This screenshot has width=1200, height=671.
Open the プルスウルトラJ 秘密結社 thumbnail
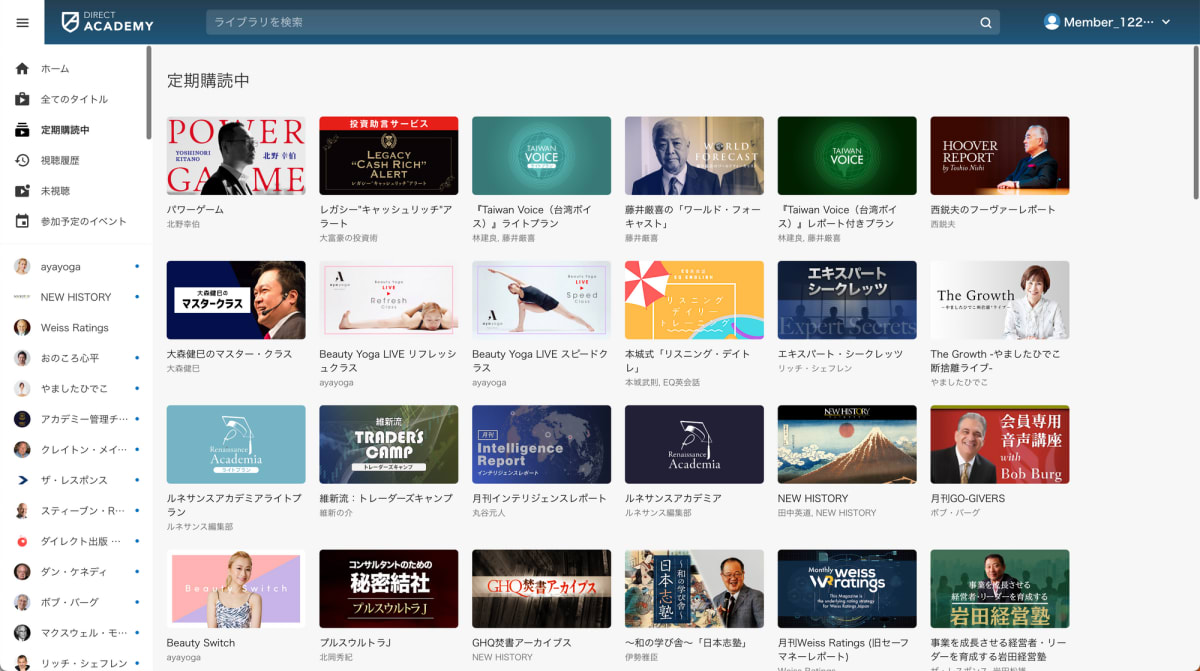coord(389,588)
